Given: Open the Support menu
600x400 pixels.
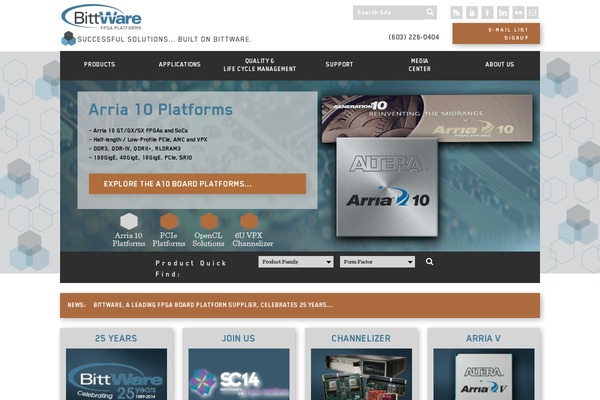Looking at the screenshot, I should [339, 65].
